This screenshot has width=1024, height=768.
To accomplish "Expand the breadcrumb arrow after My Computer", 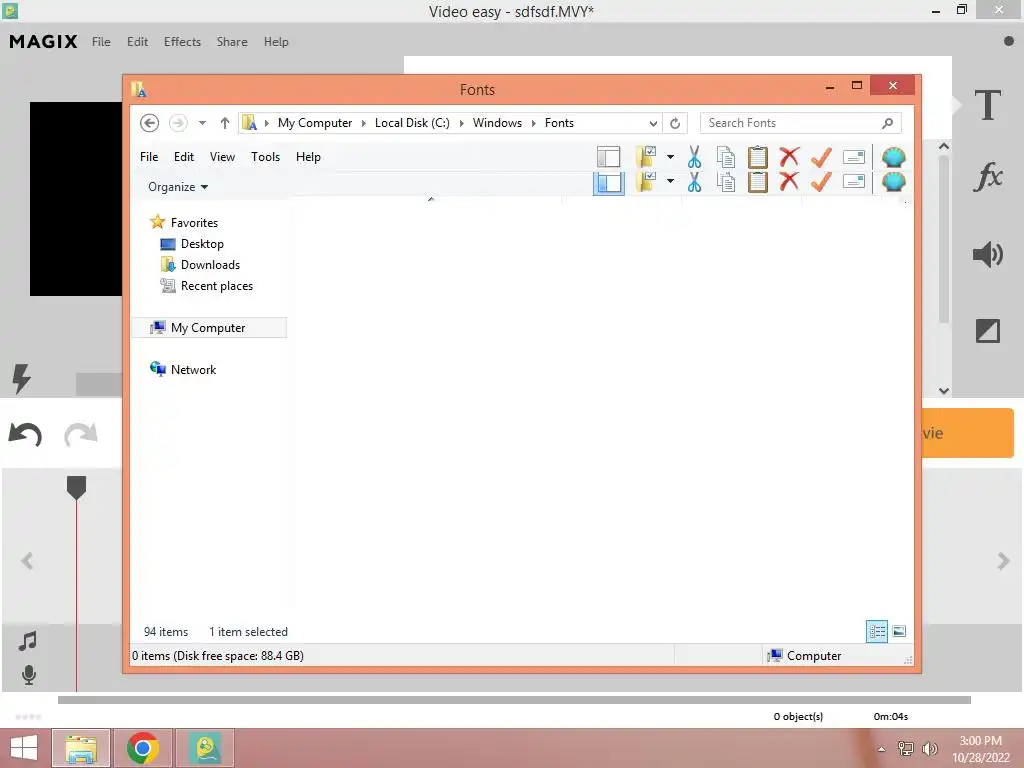I will pyautogui.click(x=364, y=123).
